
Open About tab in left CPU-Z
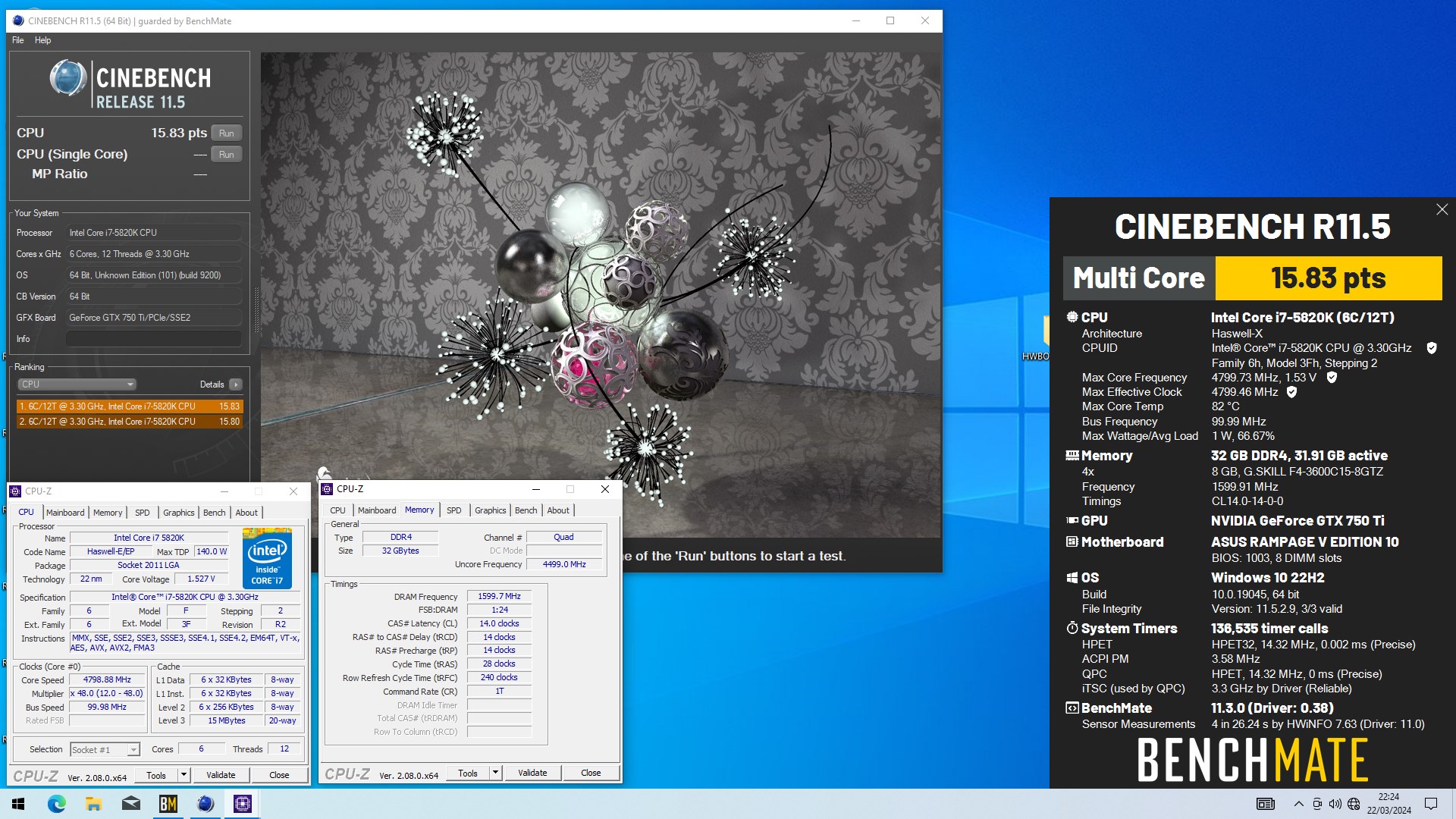pos(246,513)
